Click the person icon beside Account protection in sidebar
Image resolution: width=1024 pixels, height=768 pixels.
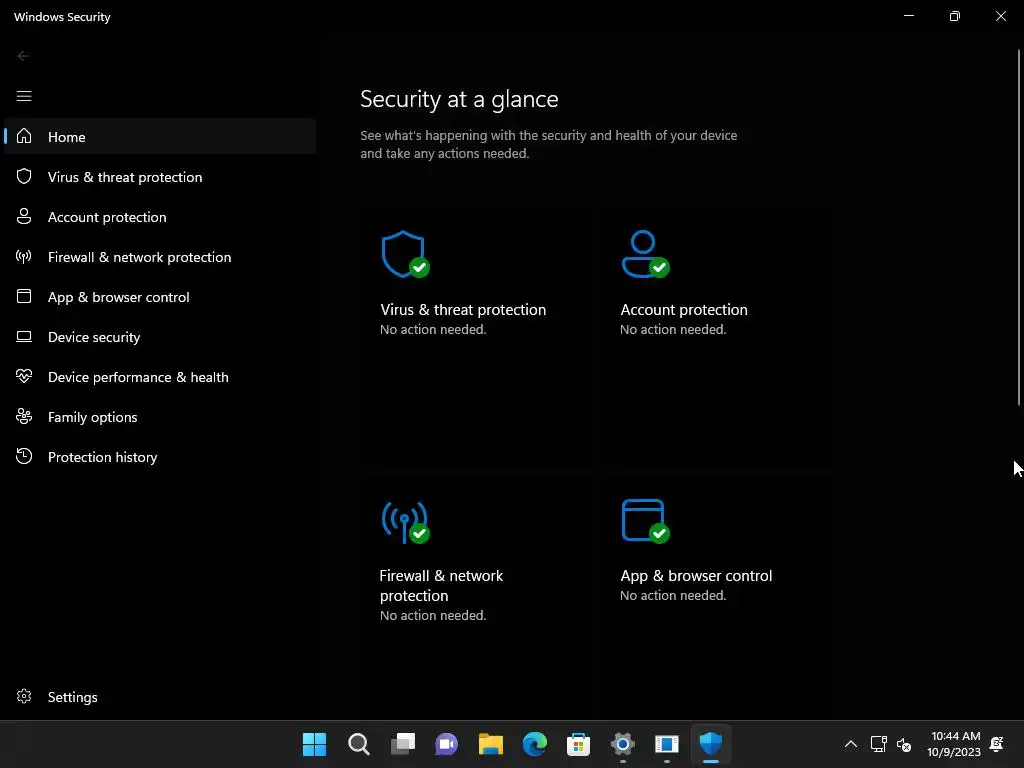tap(24, 216)
